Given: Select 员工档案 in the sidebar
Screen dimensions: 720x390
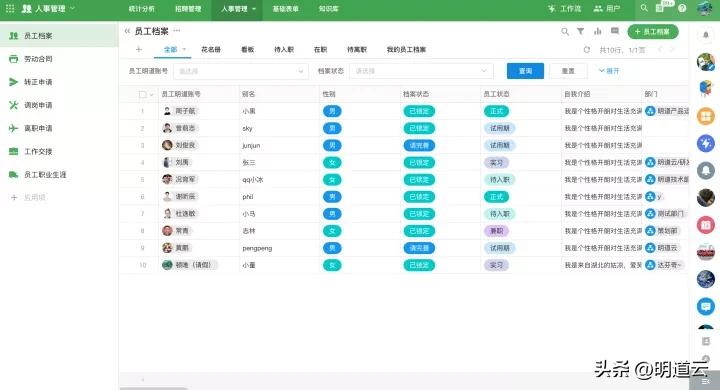Looking at the screenshot, I should tap(59, 35).
